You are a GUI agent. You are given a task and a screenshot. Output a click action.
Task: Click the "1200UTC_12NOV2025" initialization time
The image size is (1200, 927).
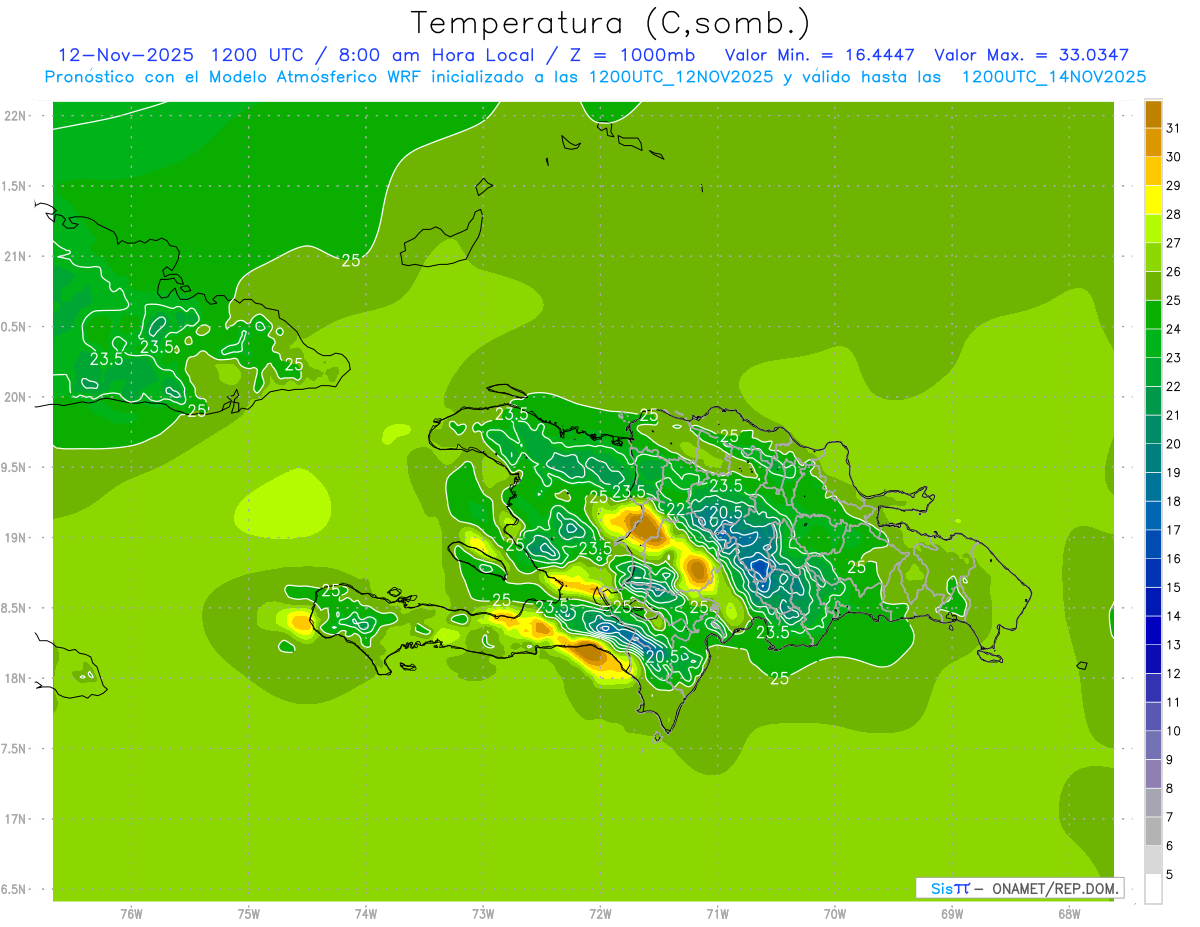pyautogui.click(x=680, y=77)
